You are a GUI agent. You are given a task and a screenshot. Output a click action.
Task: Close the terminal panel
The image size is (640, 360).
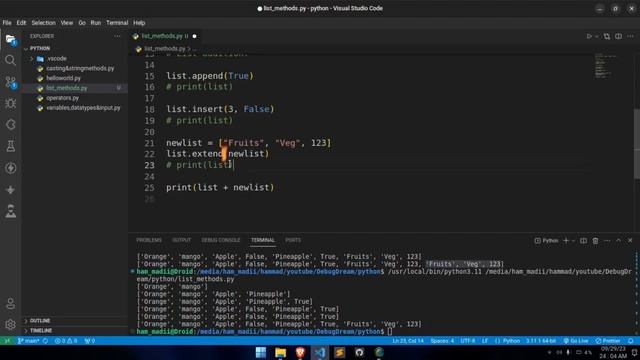[x=630, y=240]
